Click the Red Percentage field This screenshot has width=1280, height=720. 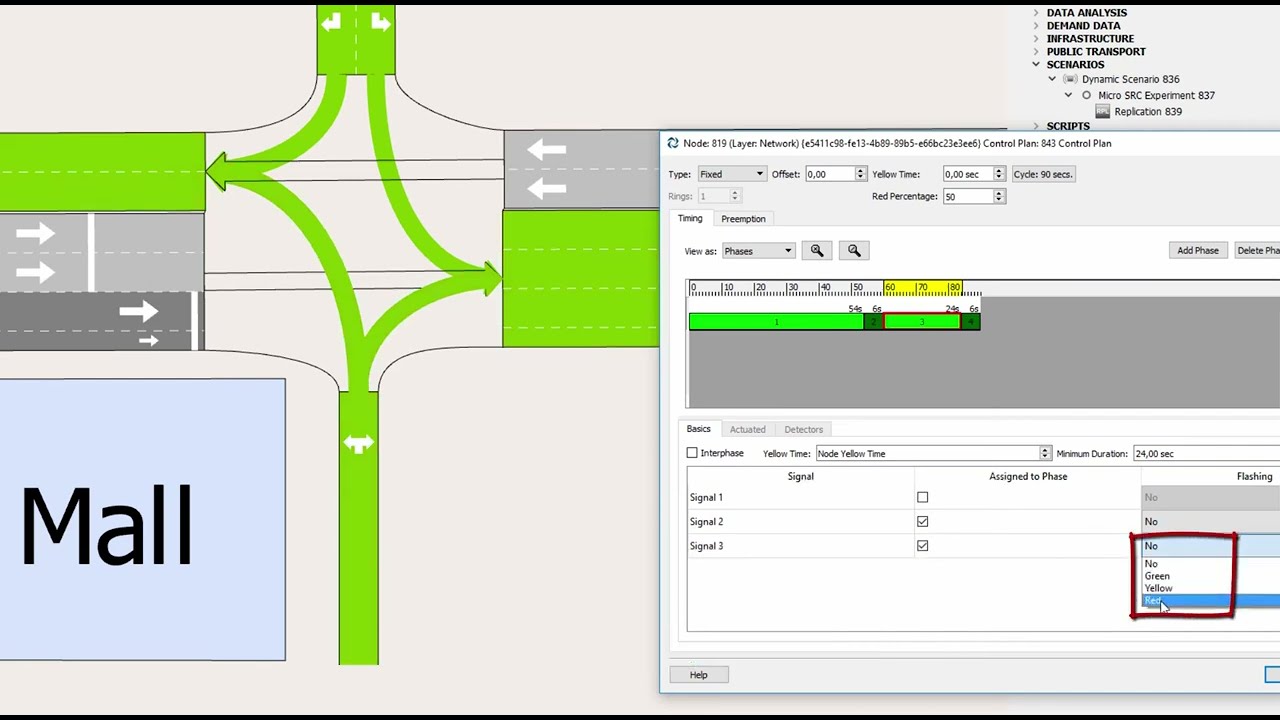click(968, 197)
